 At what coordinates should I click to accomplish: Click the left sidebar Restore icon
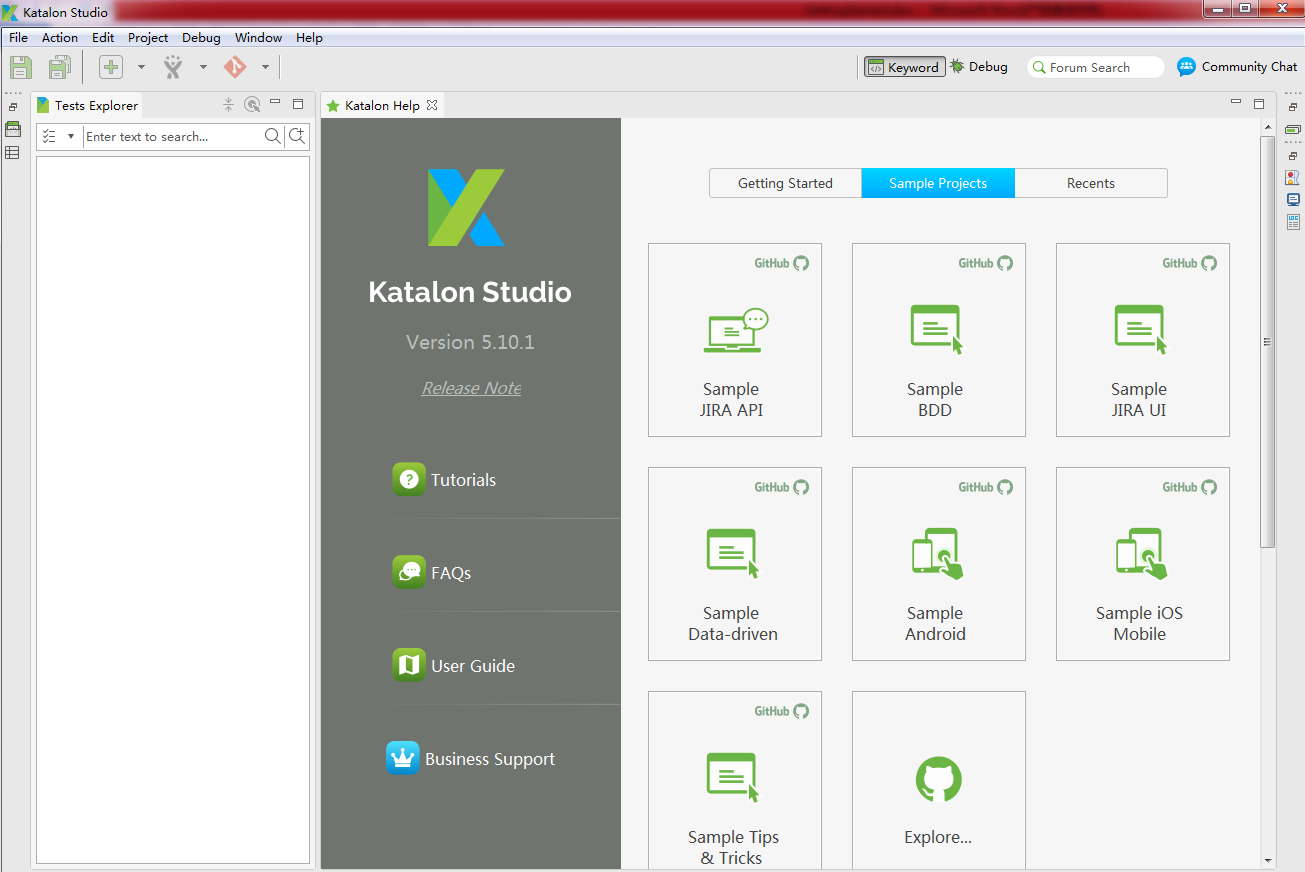tap(13, 107)
